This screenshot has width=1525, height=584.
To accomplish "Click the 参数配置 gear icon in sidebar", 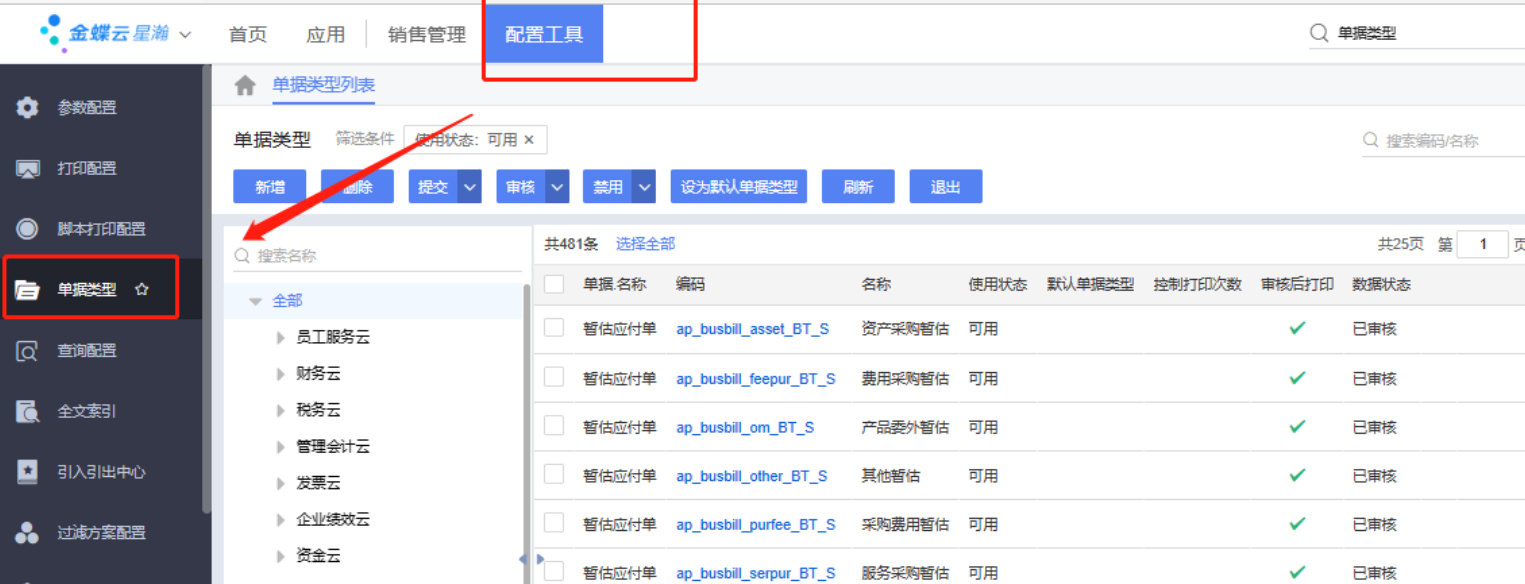I will click(x=28, y=108).
